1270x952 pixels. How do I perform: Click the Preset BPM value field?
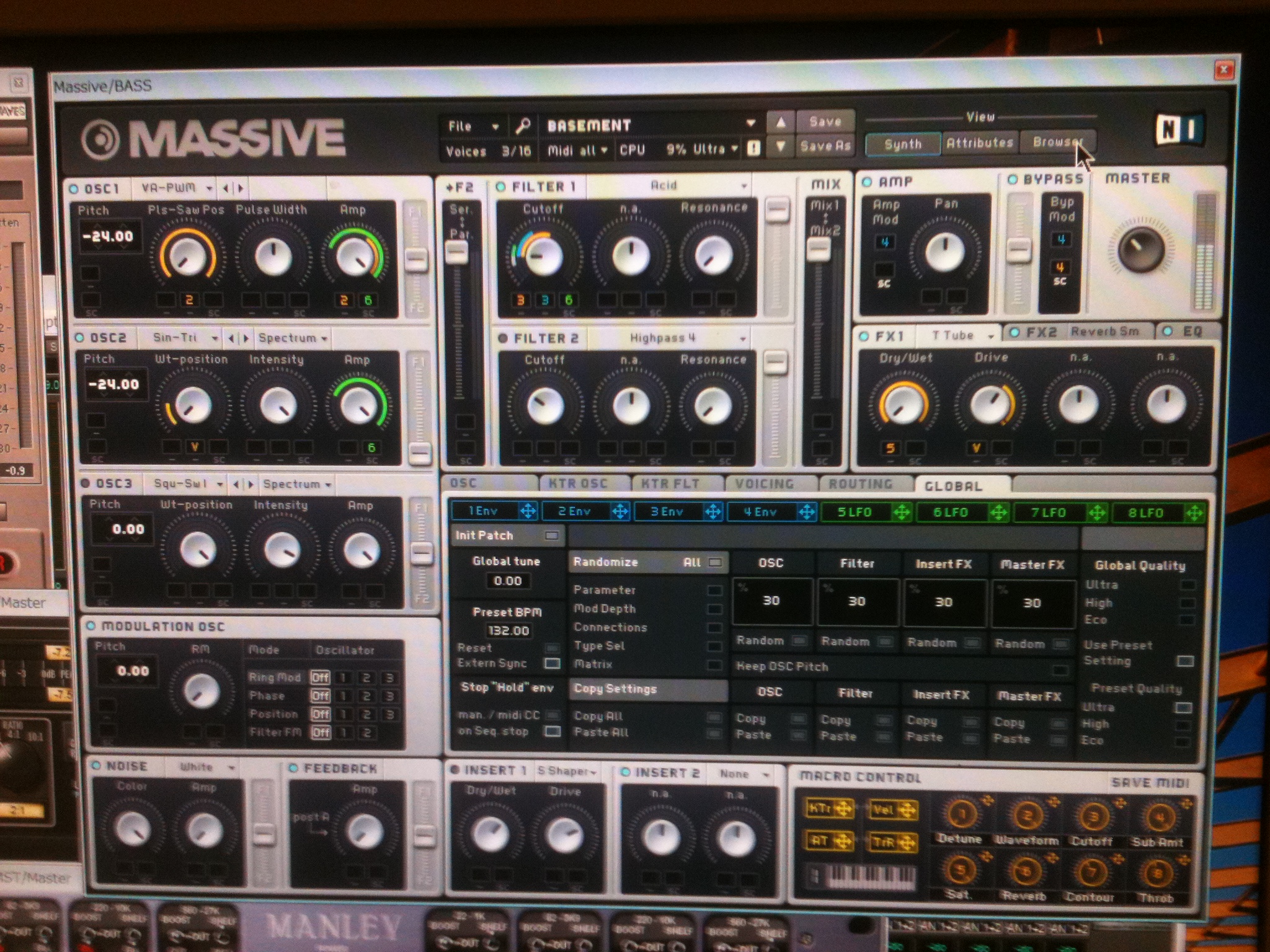pyautogui.click(x=508, y=630)
